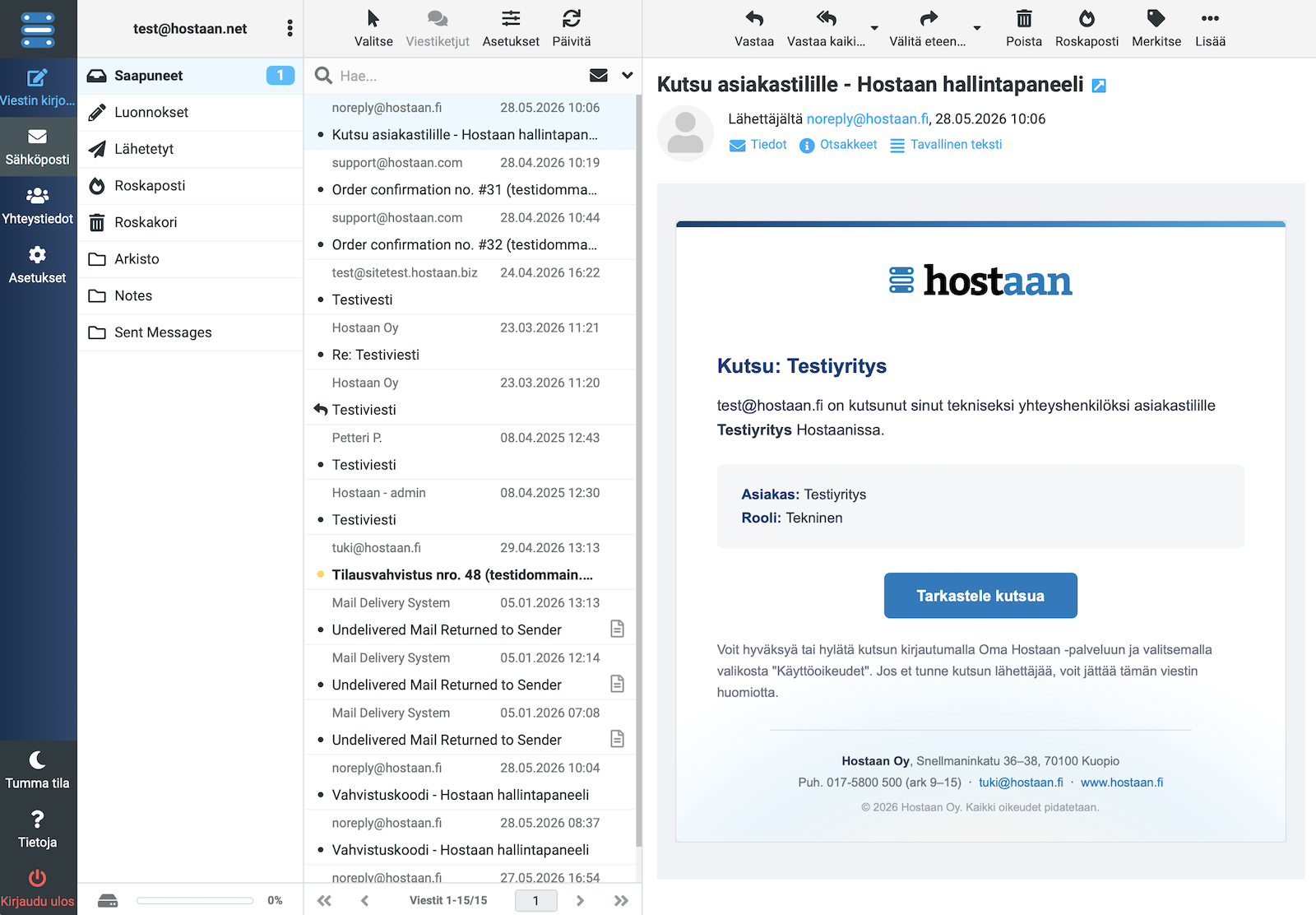Open the Roskaposti junk folder
The width and height of the screenshot is (1316, 915).
[191, 186]
